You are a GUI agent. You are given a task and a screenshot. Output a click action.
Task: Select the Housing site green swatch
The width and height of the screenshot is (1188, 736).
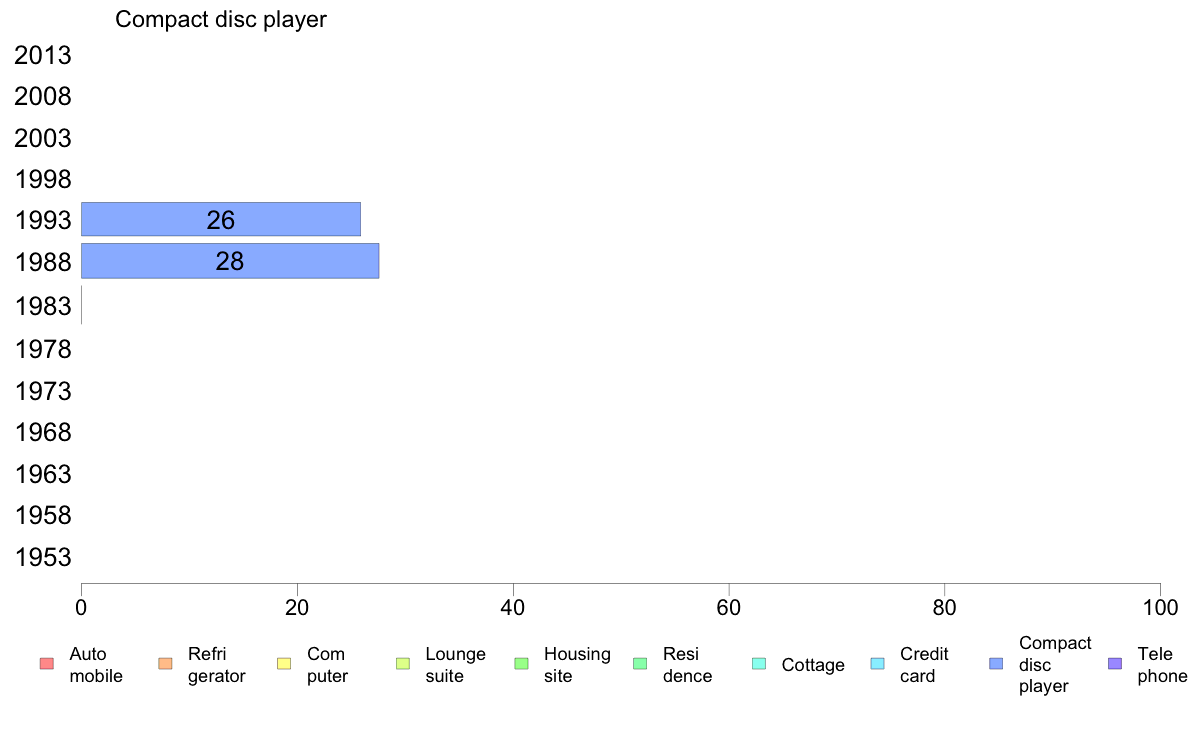521,664
